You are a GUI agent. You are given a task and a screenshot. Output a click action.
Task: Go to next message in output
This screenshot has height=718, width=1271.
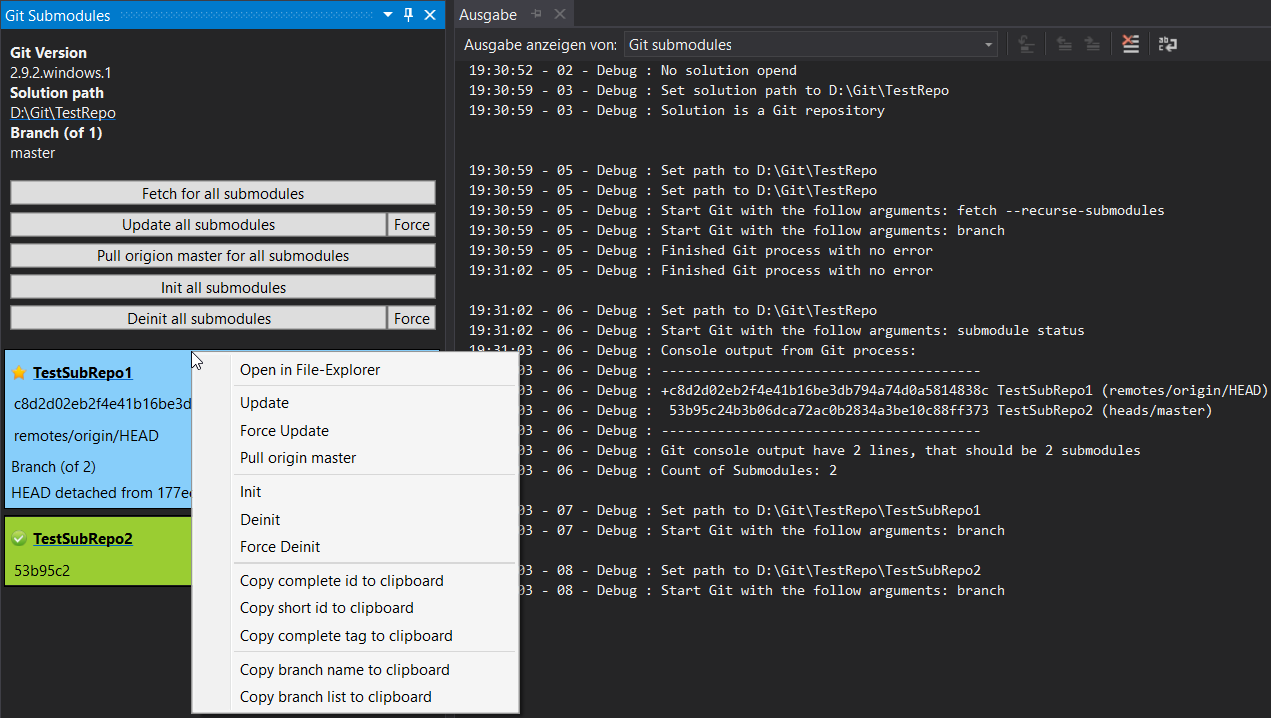pyautogui.click(x=1092, y=44)
